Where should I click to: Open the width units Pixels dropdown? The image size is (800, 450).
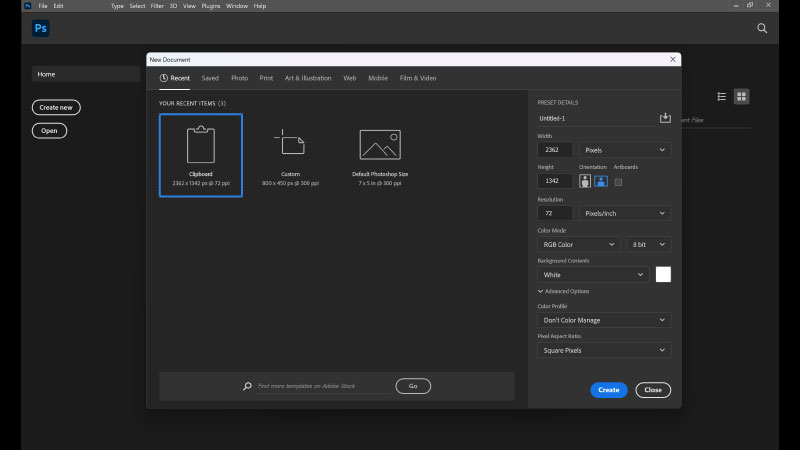[626, 150]
